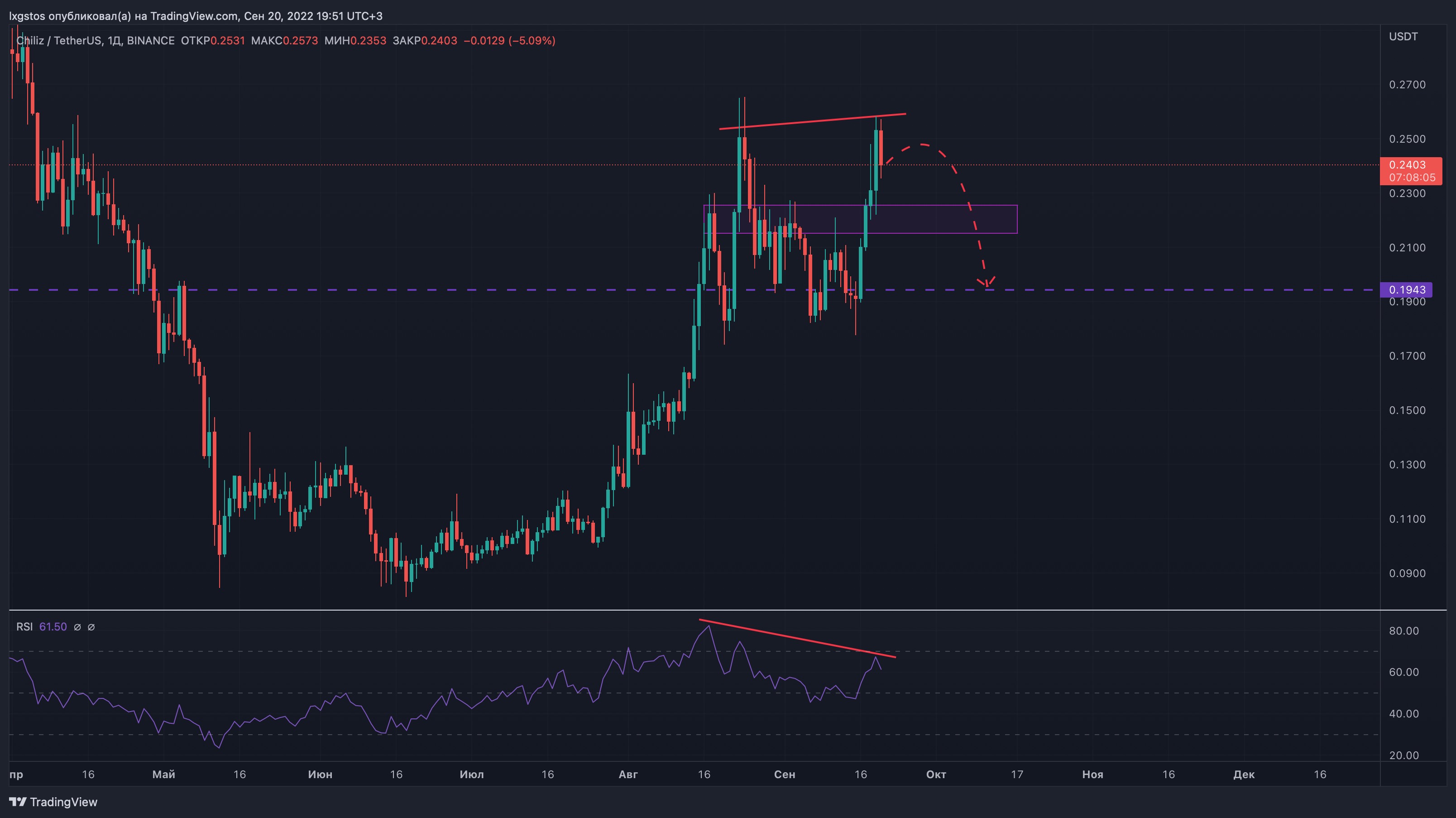Image resolution: width=1456 pixels, height=818 pixels.
Task: Click the RSI 40.00 axis label
Action: 1403,714
